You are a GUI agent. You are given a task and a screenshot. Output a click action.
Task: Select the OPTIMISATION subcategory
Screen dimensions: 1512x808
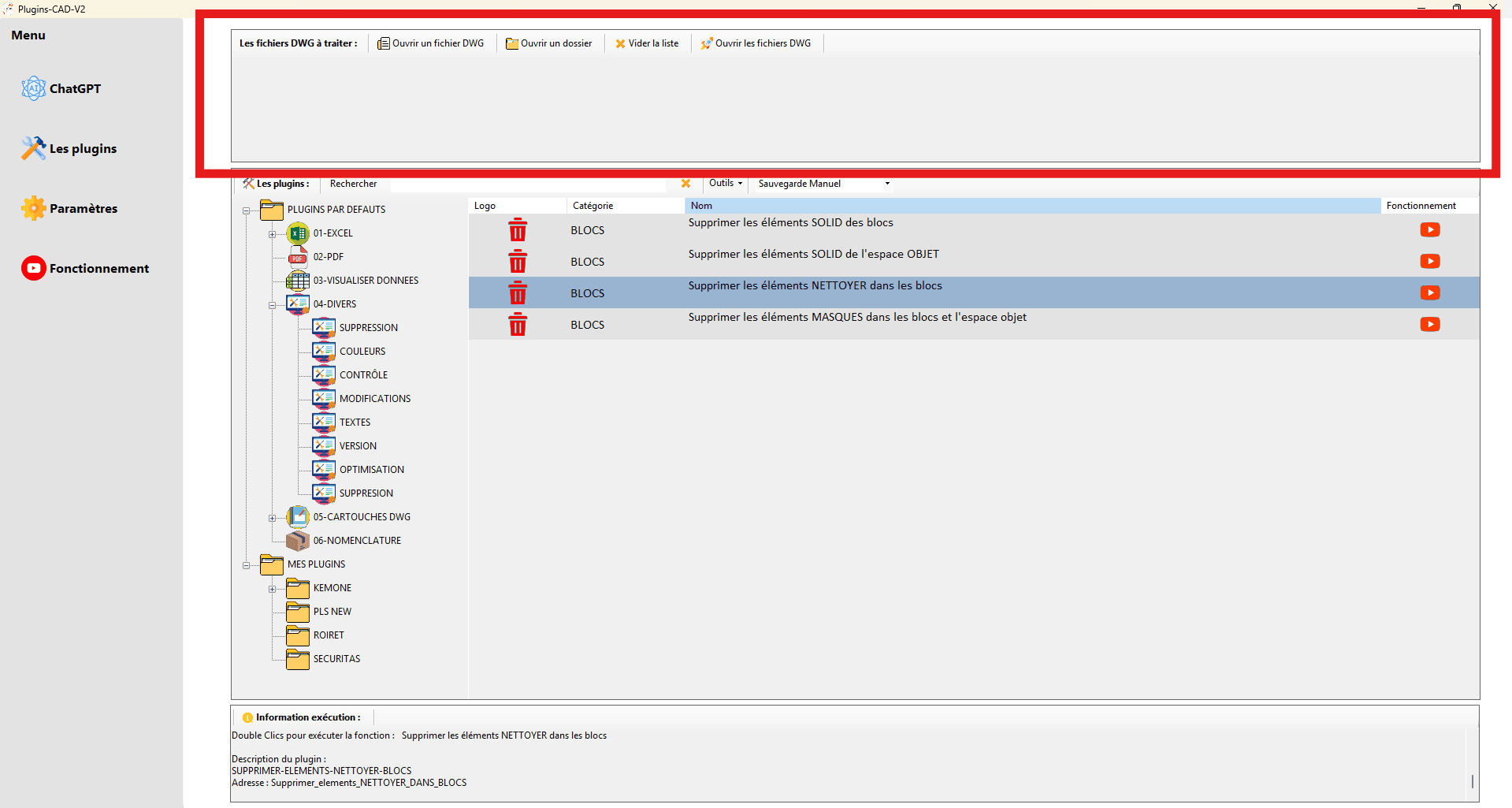point(371,470)
